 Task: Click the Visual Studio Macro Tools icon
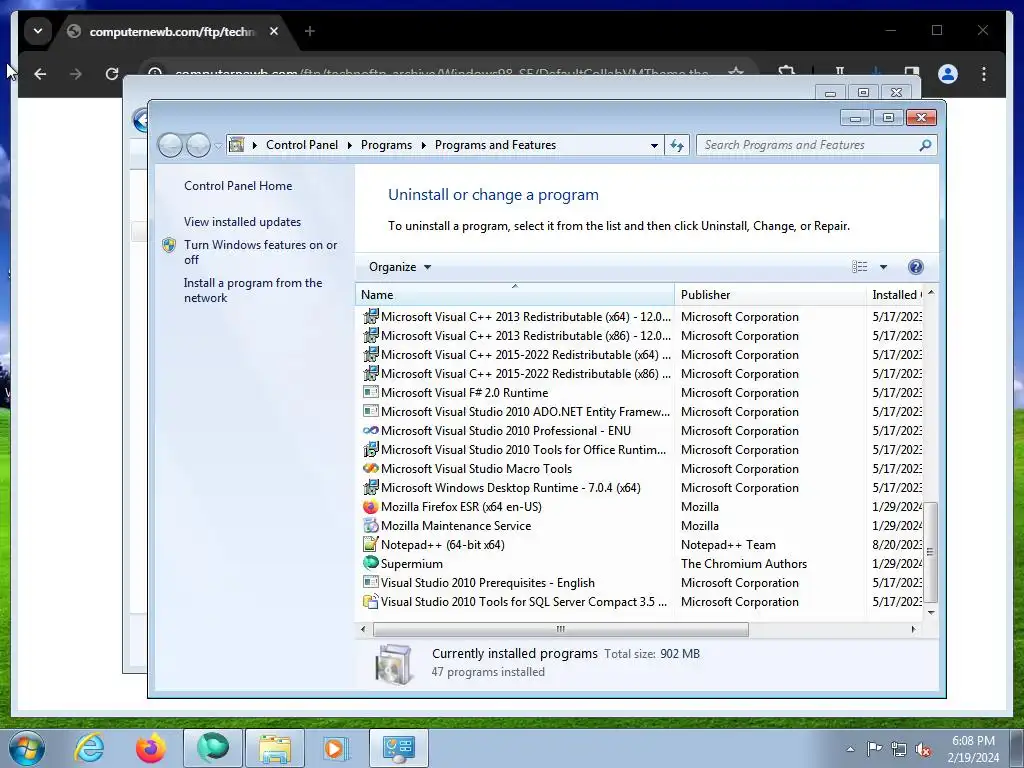pos(370,468)
